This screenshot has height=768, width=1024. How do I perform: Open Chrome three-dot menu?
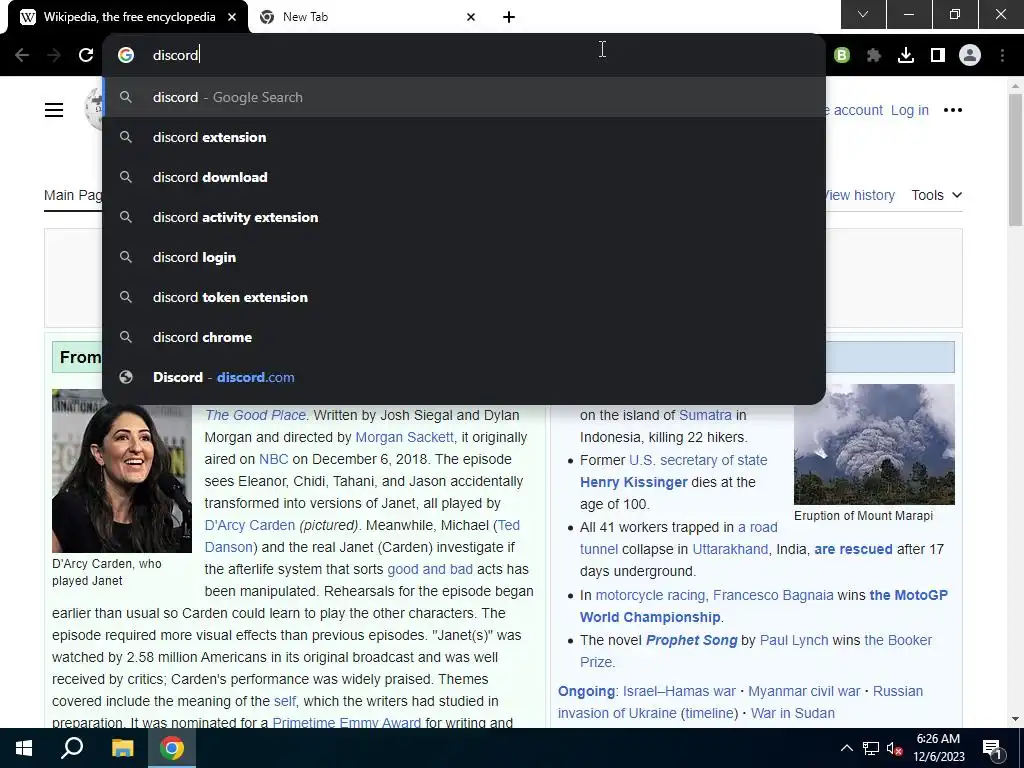(x=1002, y=56)
